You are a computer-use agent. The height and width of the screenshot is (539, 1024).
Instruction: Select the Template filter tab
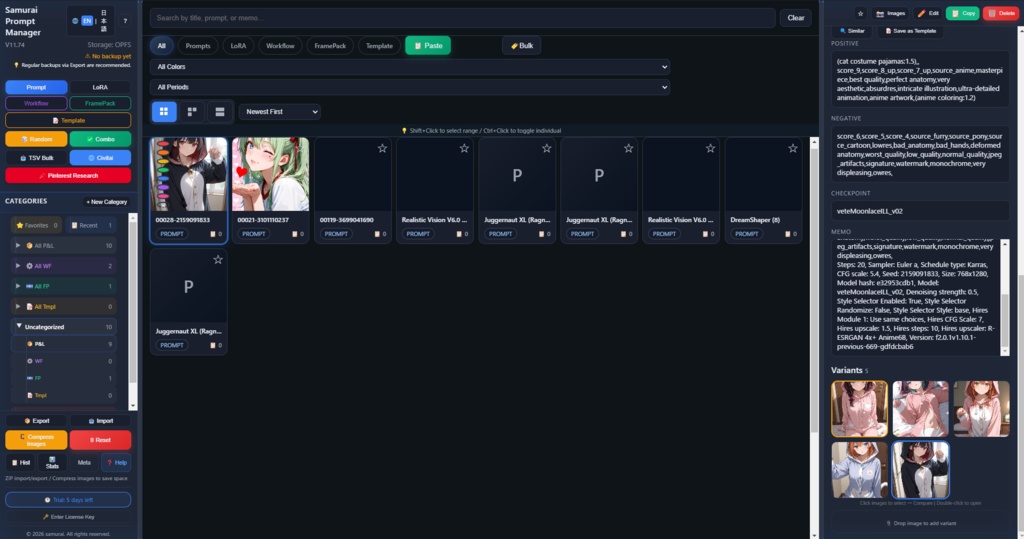(379, 46)
